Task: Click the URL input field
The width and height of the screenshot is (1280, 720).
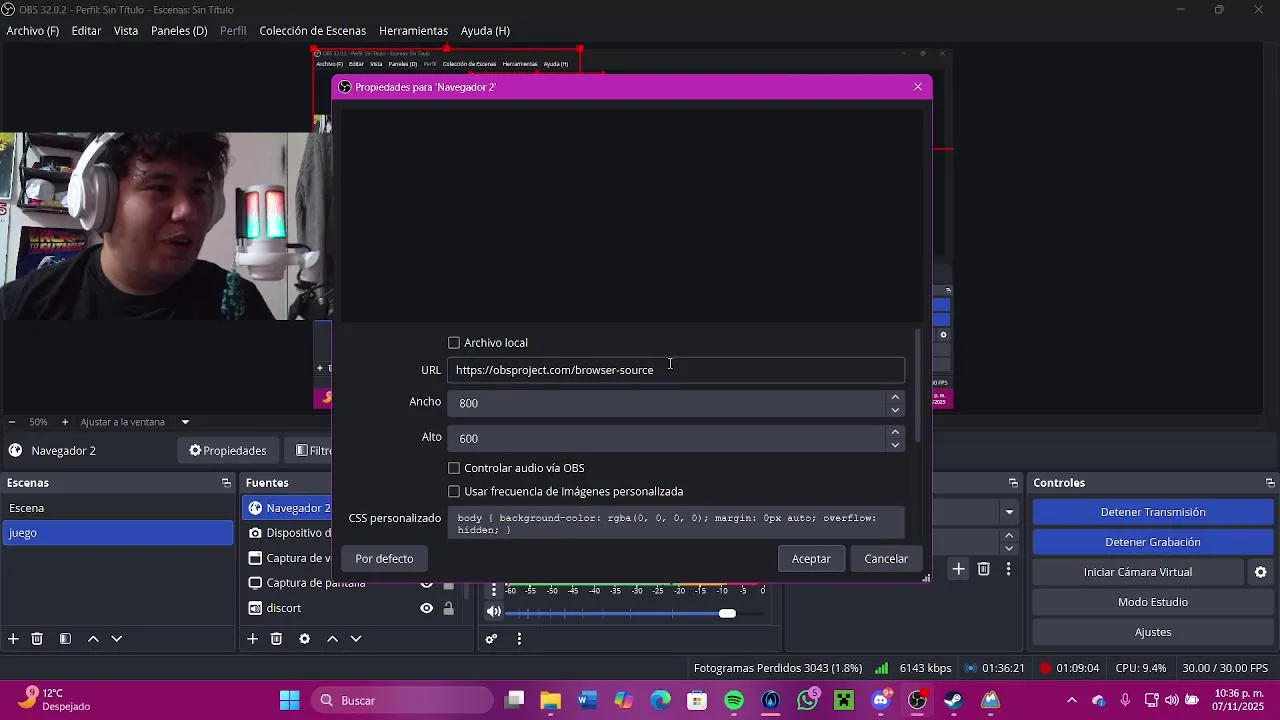Action: click(676, 370)
